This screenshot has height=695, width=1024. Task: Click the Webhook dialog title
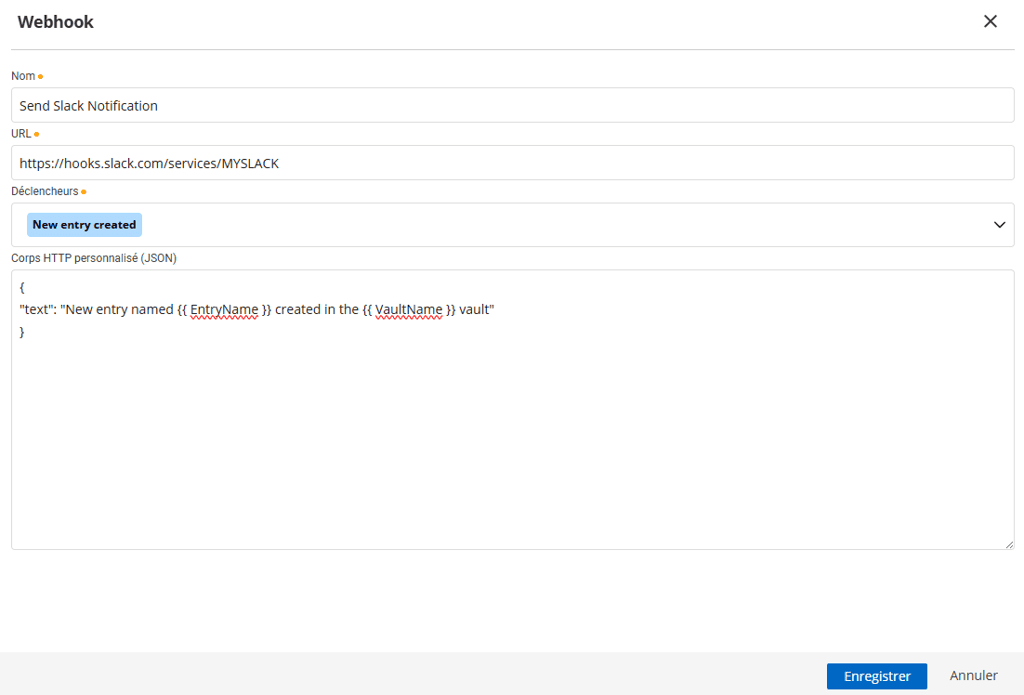pyautogui.click(x=55, y=21)
